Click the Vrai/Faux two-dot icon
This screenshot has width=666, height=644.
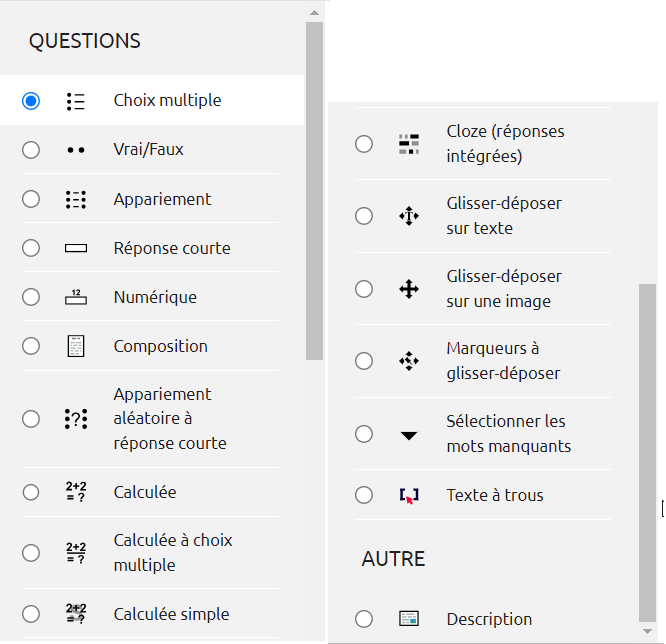pyautogui.click(x=76, y=150)
